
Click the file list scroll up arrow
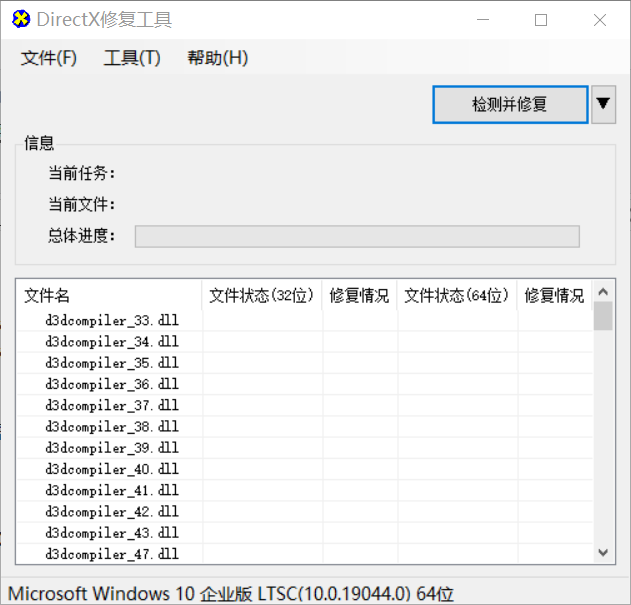[603, 291]
